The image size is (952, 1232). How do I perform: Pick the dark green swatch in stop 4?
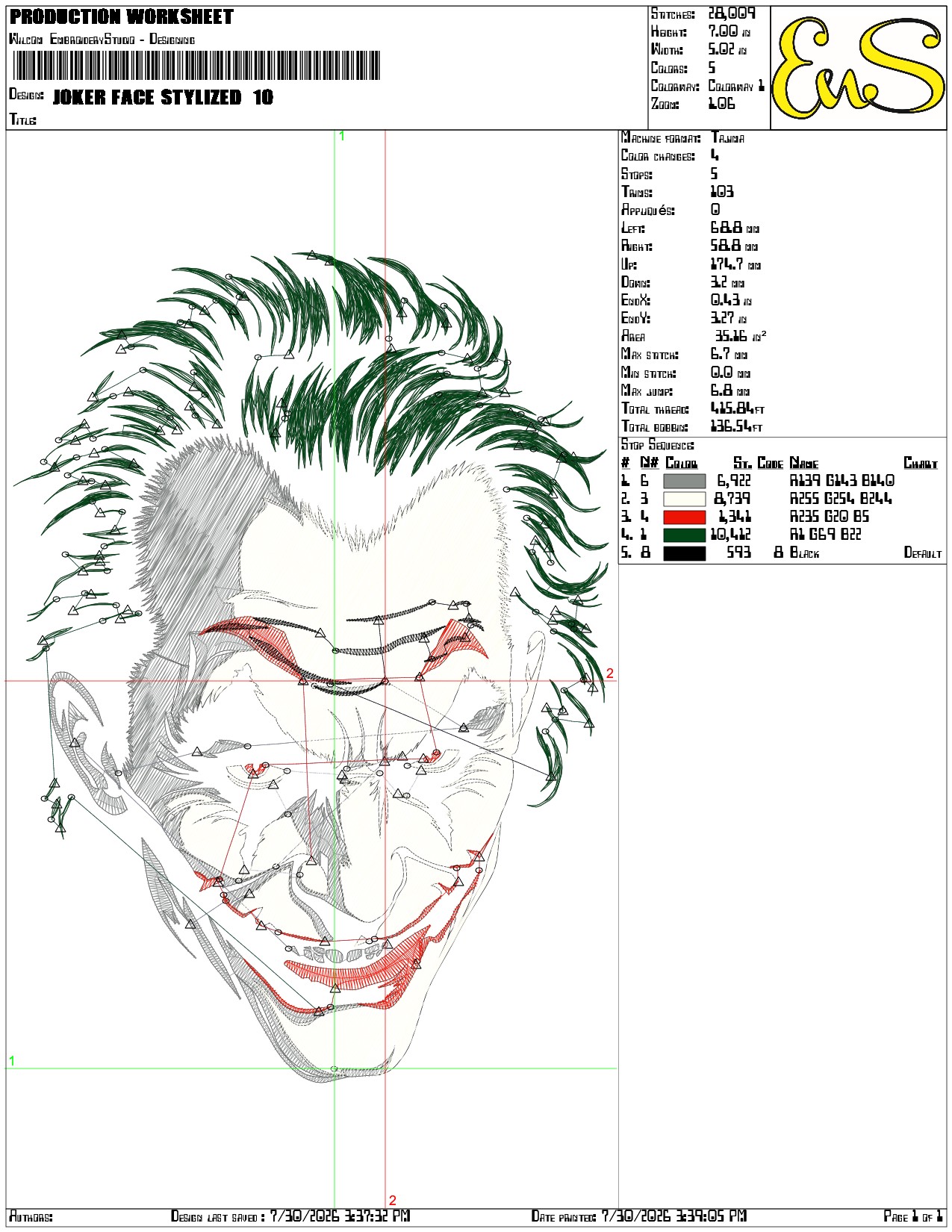click(x=684, y=535)
